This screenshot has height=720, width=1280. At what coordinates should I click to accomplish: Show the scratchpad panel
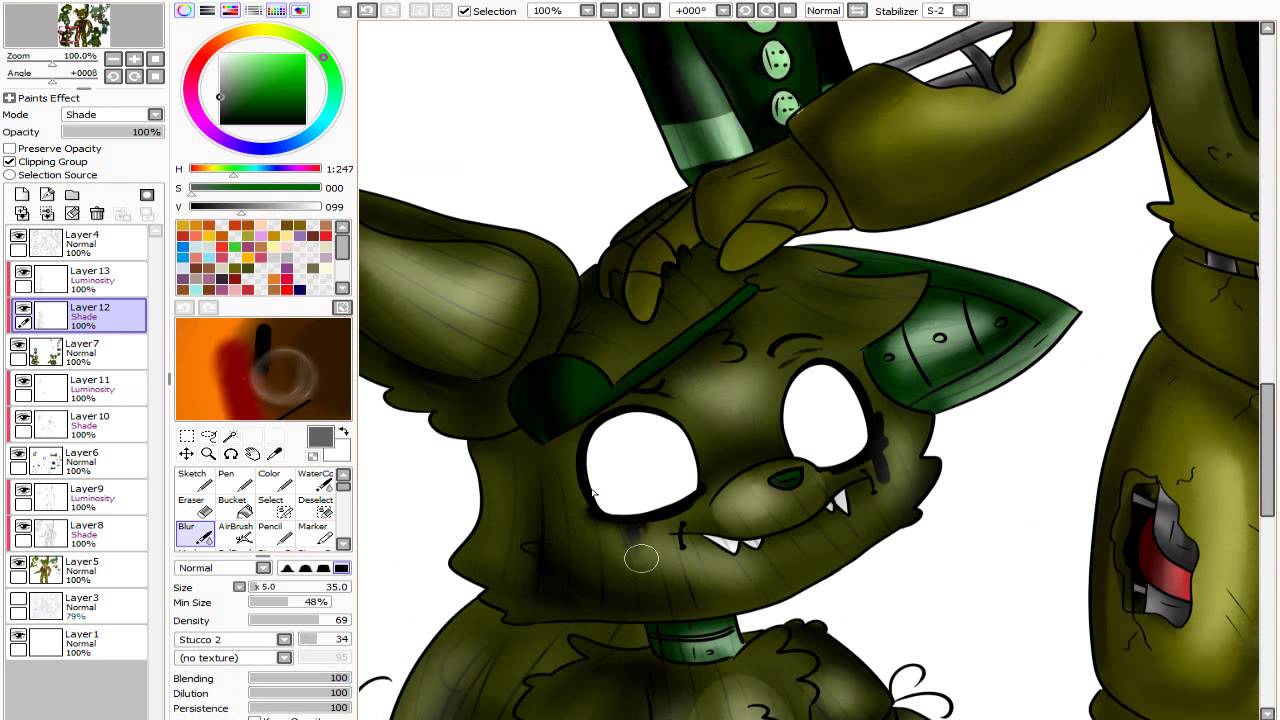(x=299, y=10)
